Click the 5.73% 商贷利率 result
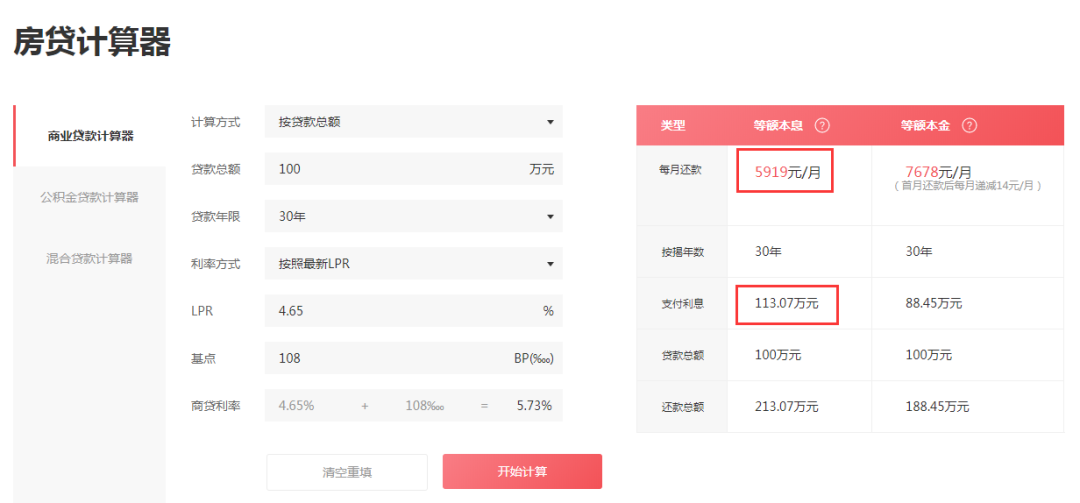The width and height of the screenshot is (1080, 503). click(x=534, y=406)
